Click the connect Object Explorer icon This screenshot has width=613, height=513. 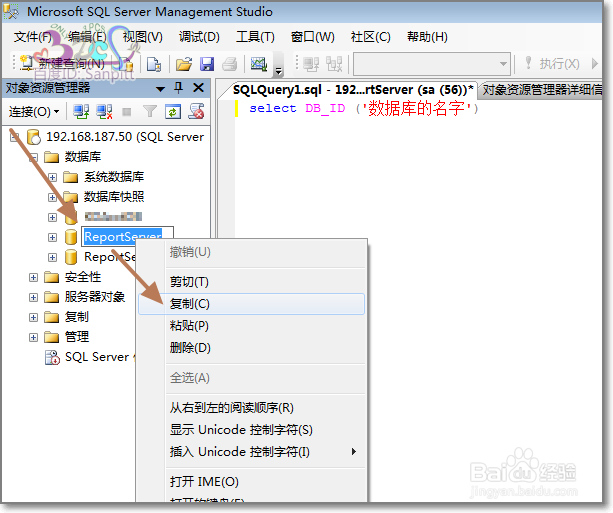[x=81, y=112]
